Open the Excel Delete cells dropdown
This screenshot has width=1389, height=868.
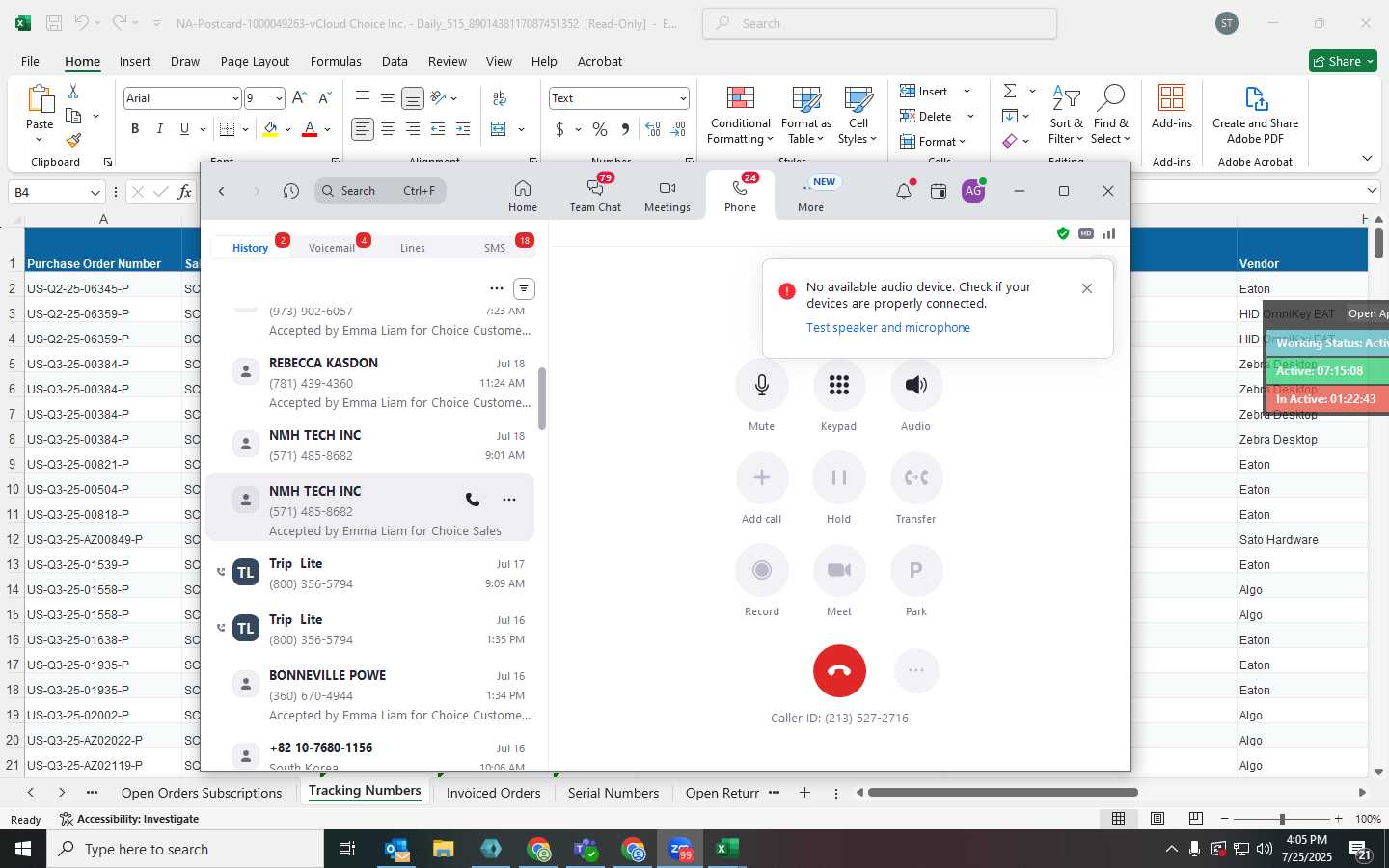970,117
